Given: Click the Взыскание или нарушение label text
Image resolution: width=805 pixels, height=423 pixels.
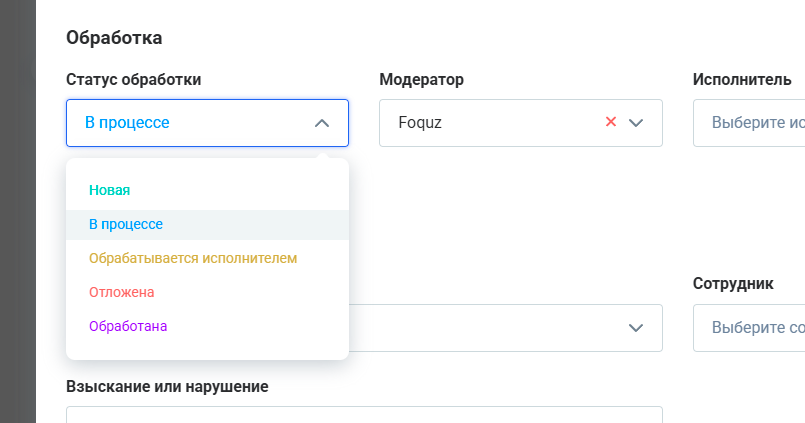Looking at the screenshot, I should click(167, 386).
